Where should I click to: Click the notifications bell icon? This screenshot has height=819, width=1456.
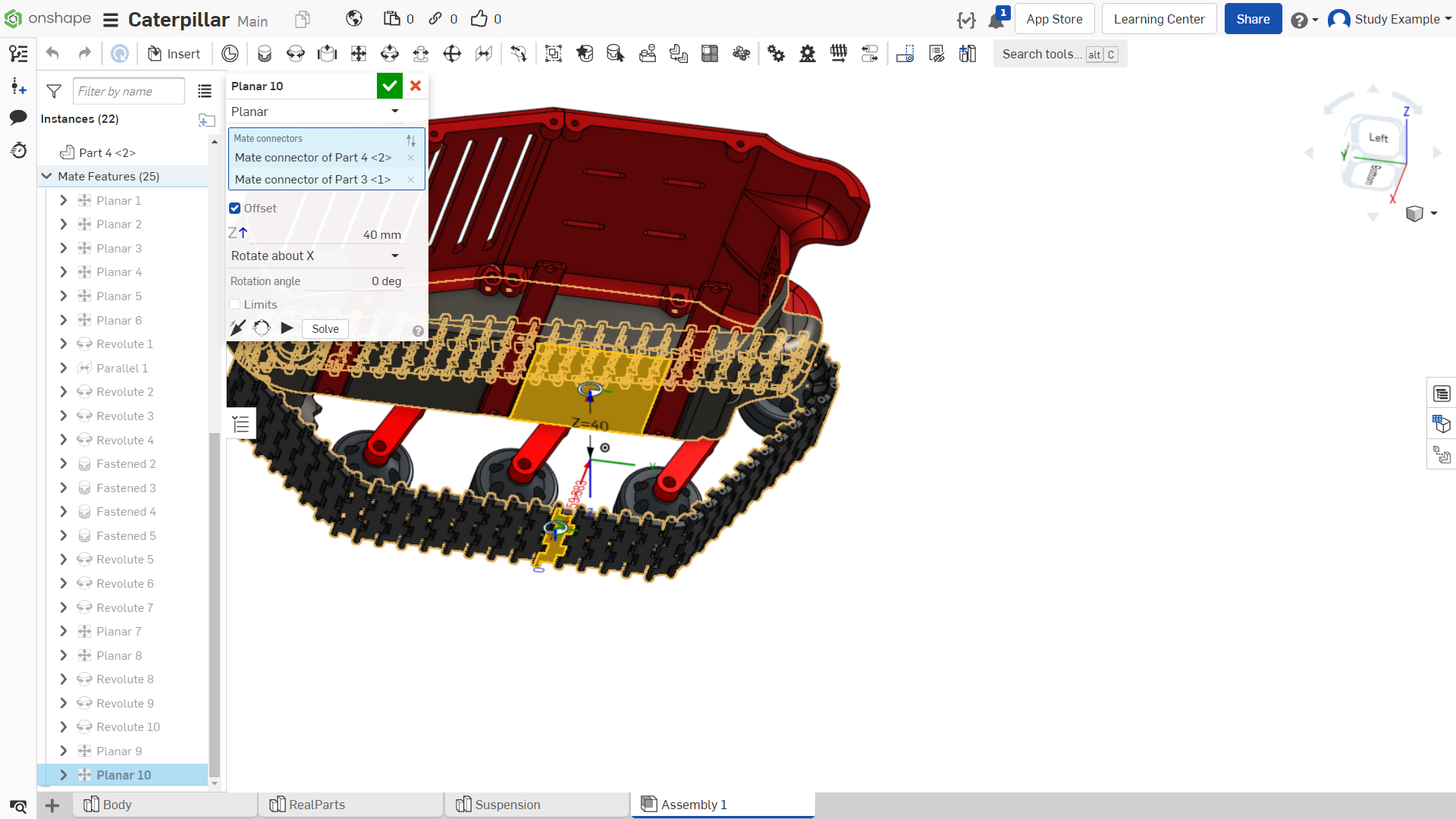pyautogui.click(x=996, y=20)
